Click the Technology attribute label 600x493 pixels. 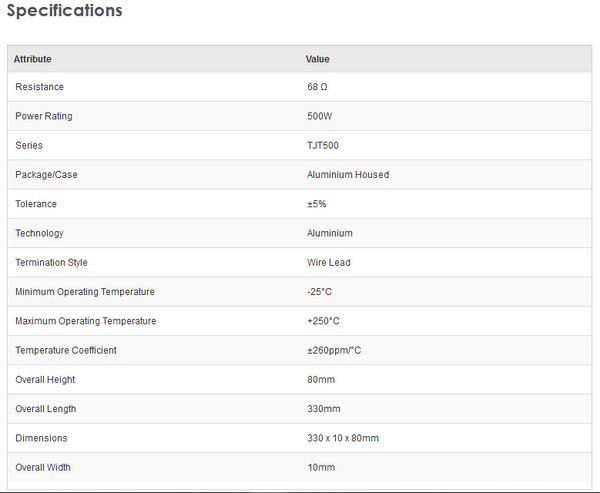pos(39,233)
